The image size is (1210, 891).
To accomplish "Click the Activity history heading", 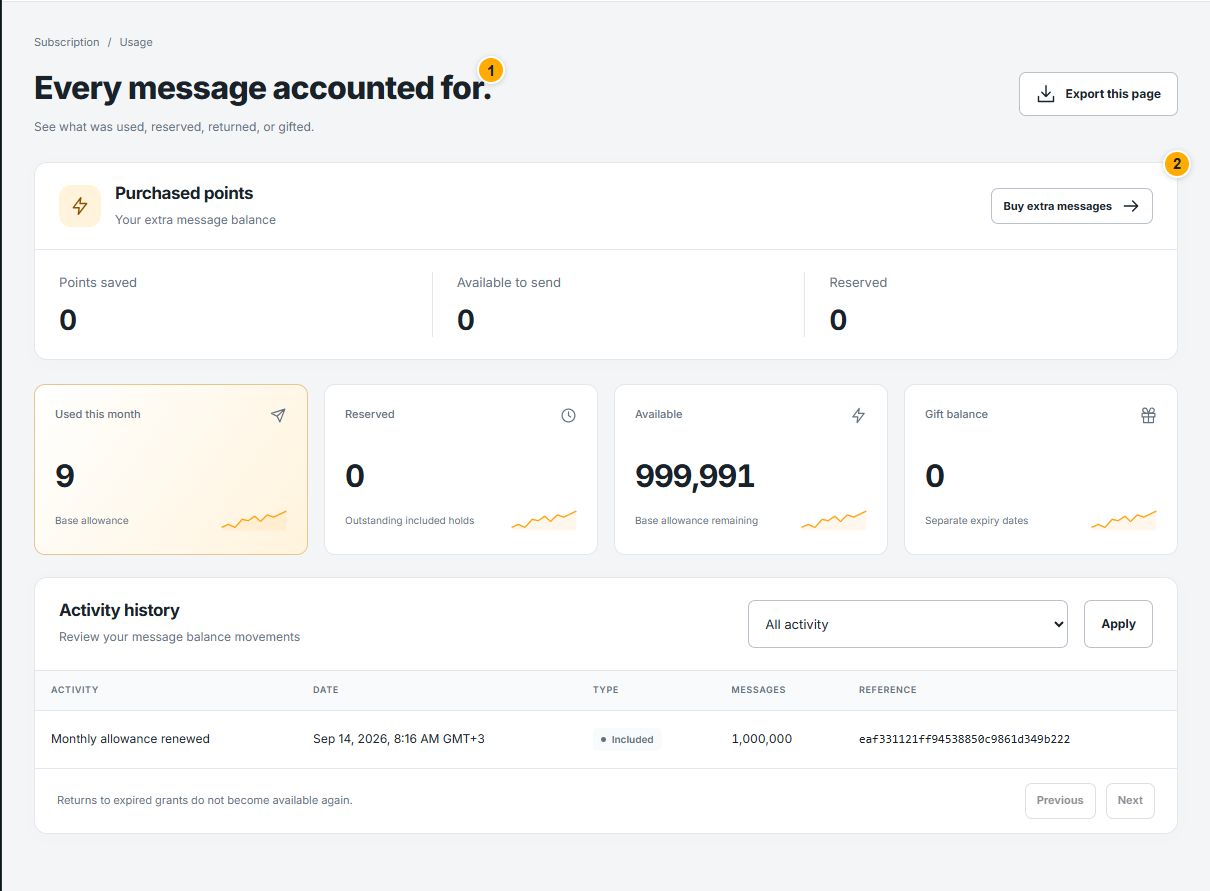I will pos(119,610).
